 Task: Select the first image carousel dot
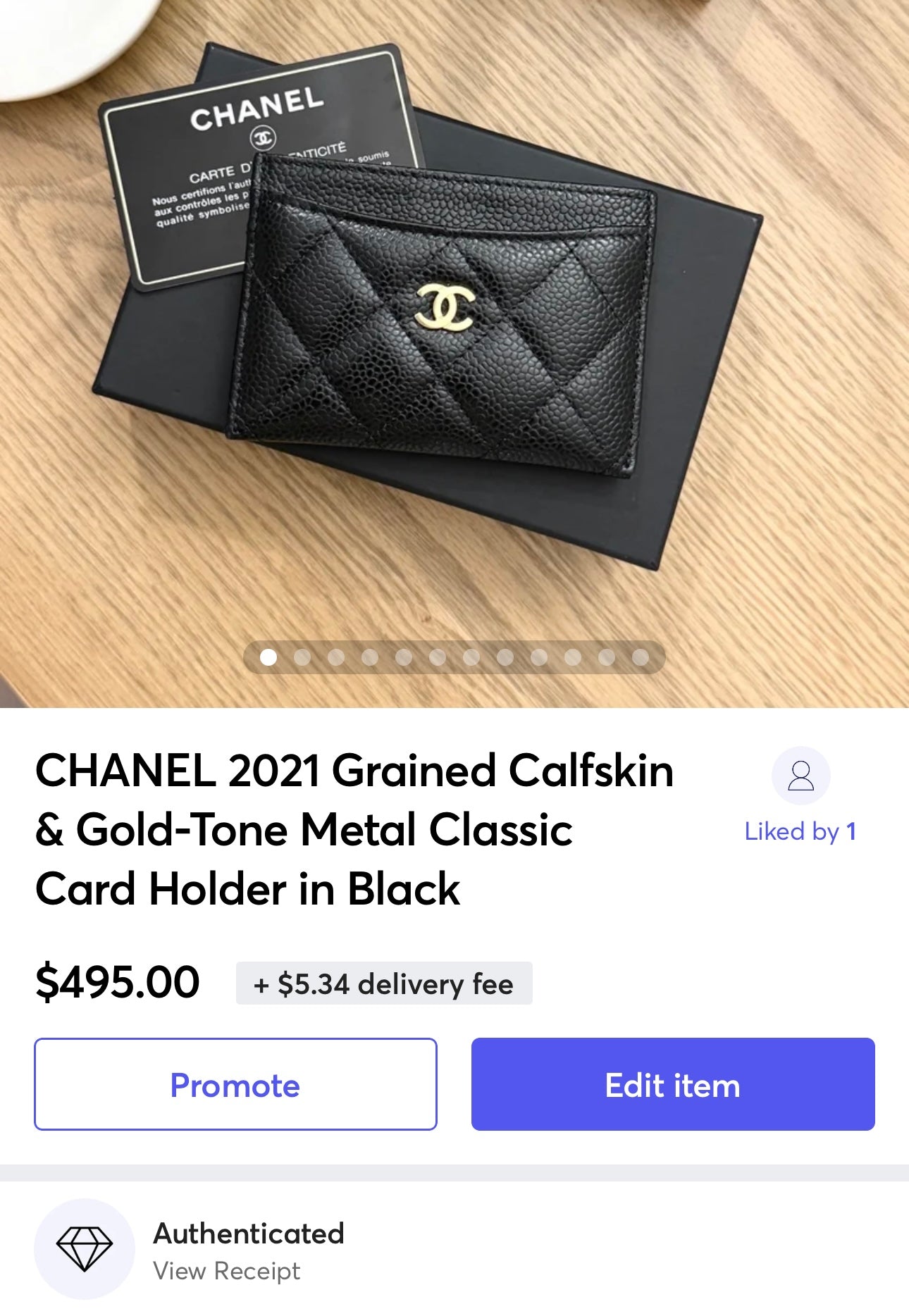(268, 657)
